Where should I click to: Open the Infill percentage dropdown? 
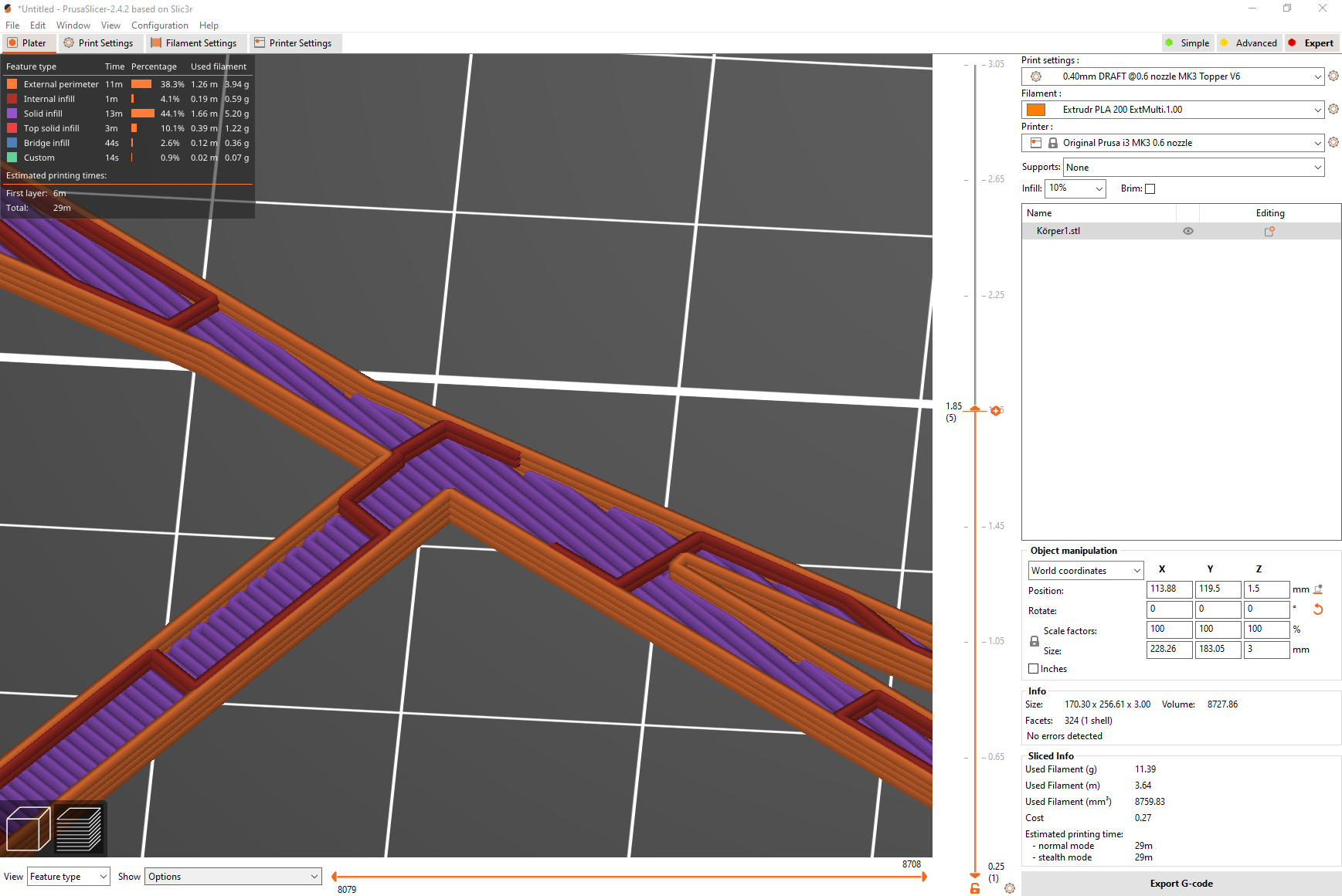tap(1075, 188)
